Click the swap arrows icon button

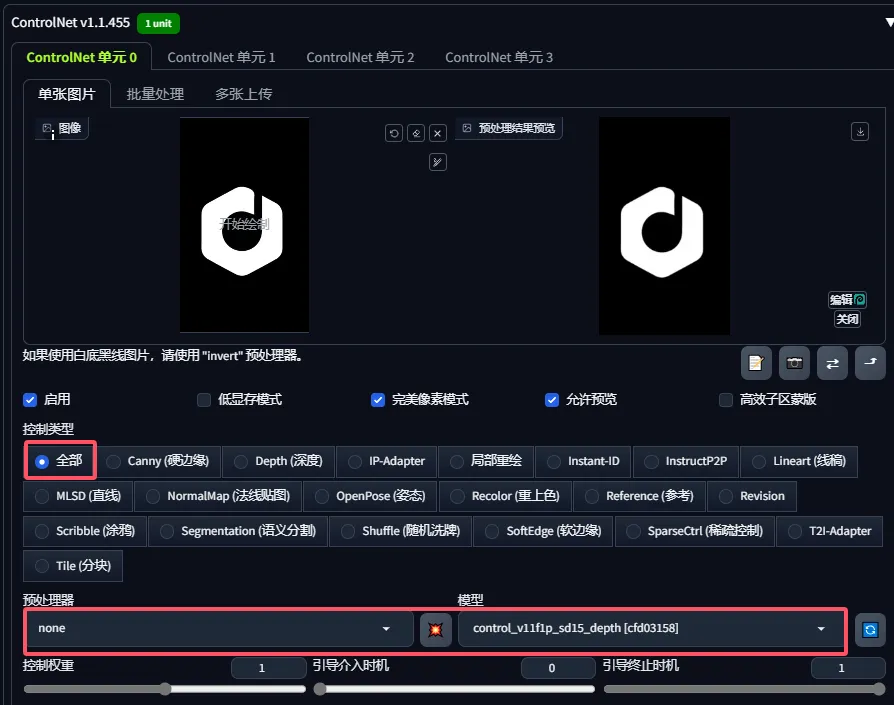coord(832,363)
